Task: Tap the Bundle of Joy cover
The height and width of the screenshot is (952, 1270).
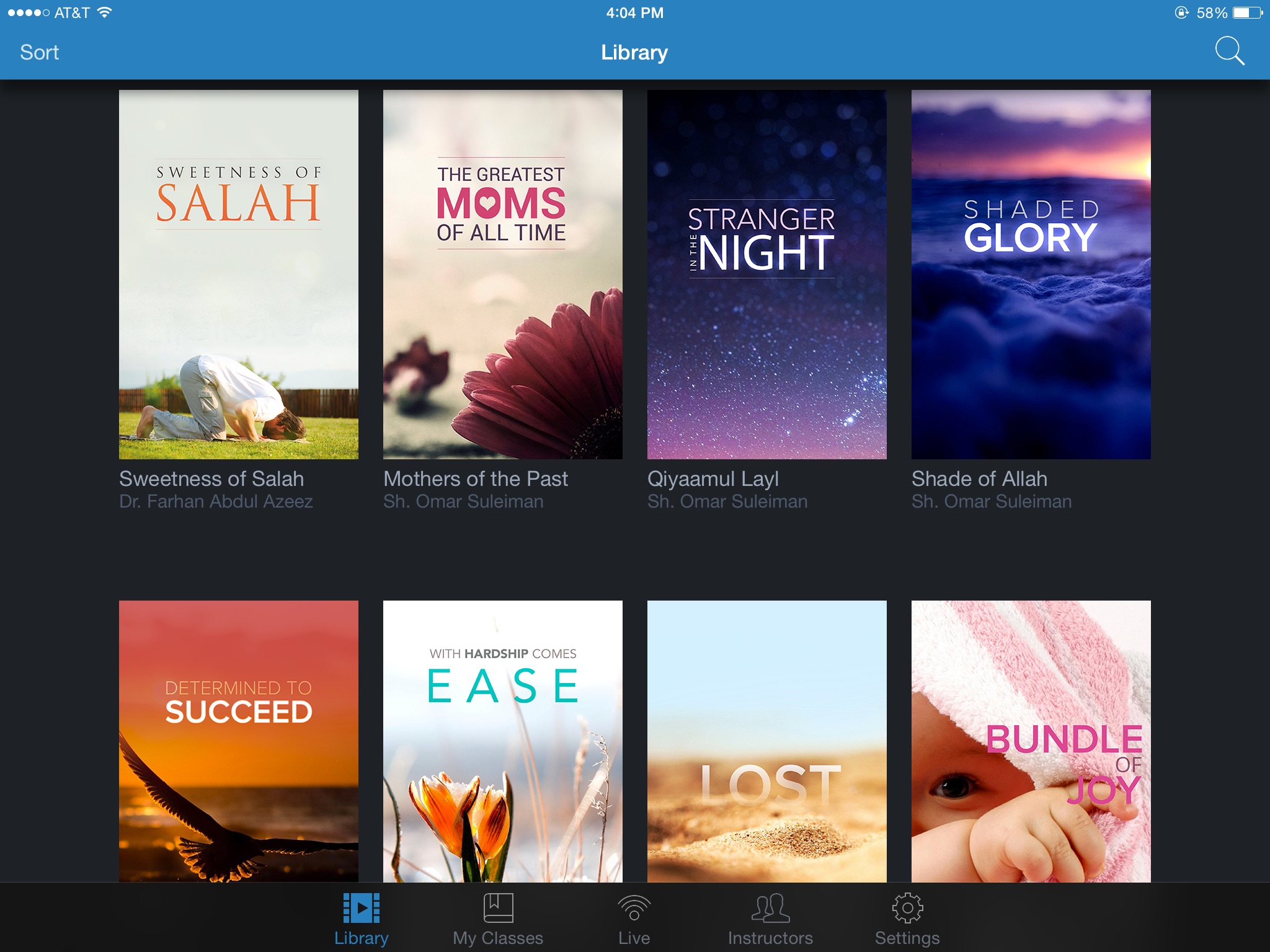Action: click(x=1031, y=741)
